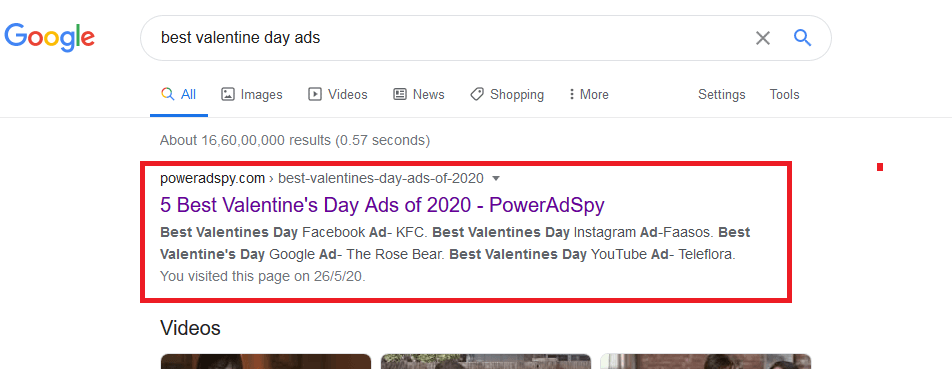Select the Videos play icon tab

(314, 94)
